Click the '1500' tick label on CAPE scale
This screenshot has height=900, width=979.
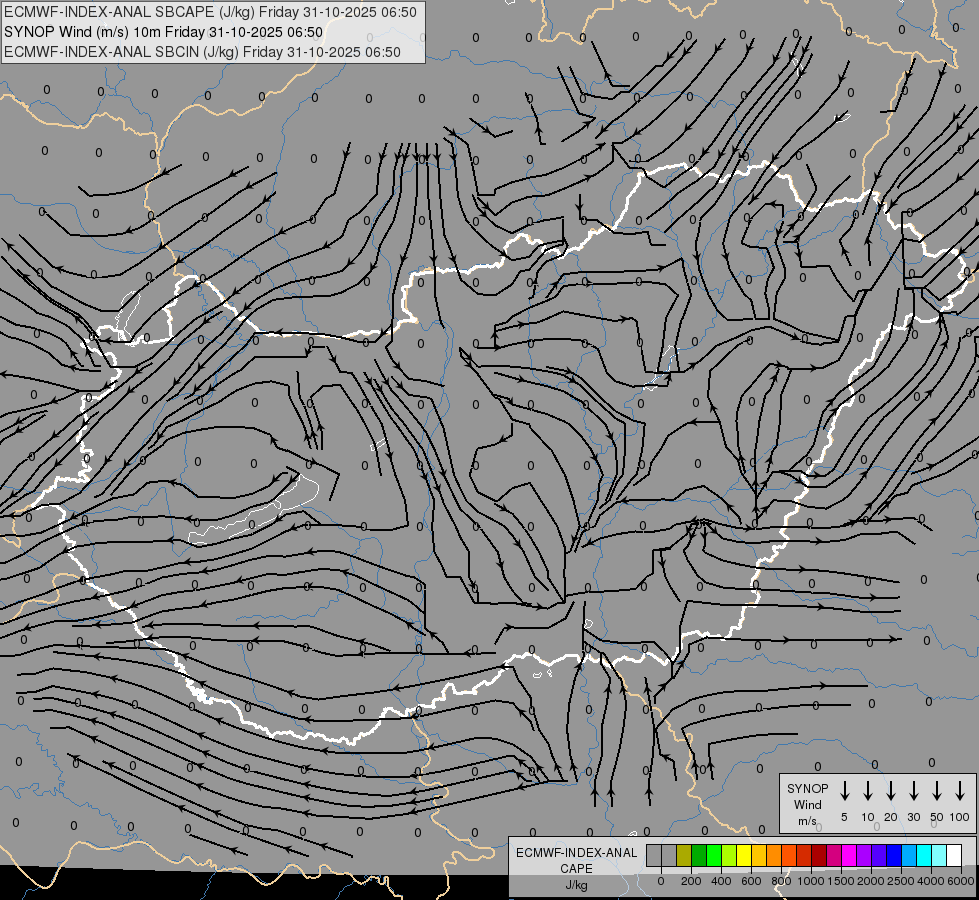tap(841, 881)
